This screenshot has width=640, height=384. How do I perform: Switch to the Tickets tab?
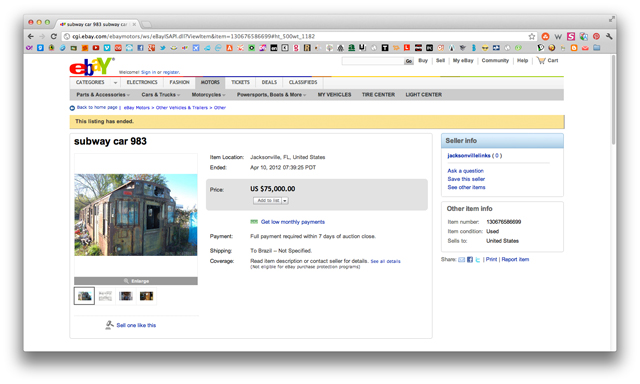240,82
